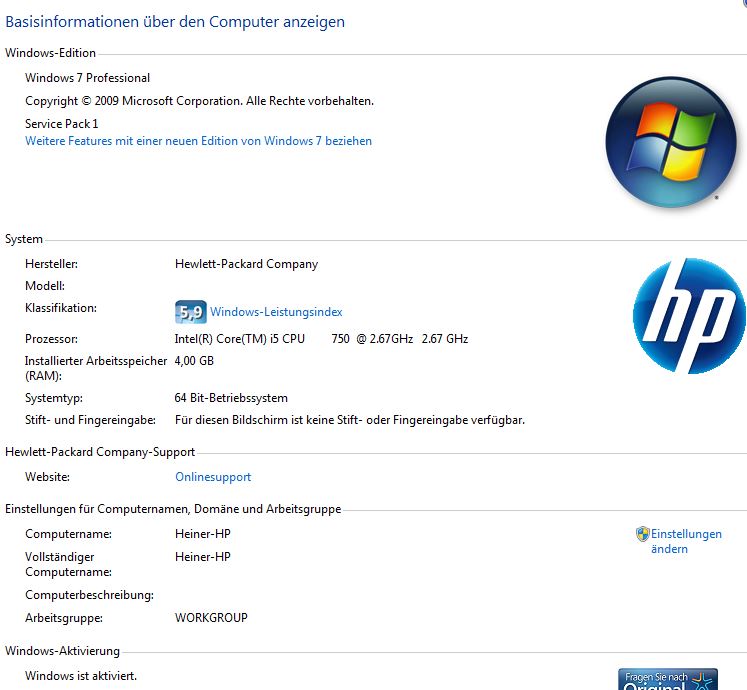
Task: Click the 5,9 performance rating badge
Action: coord(191,312)
